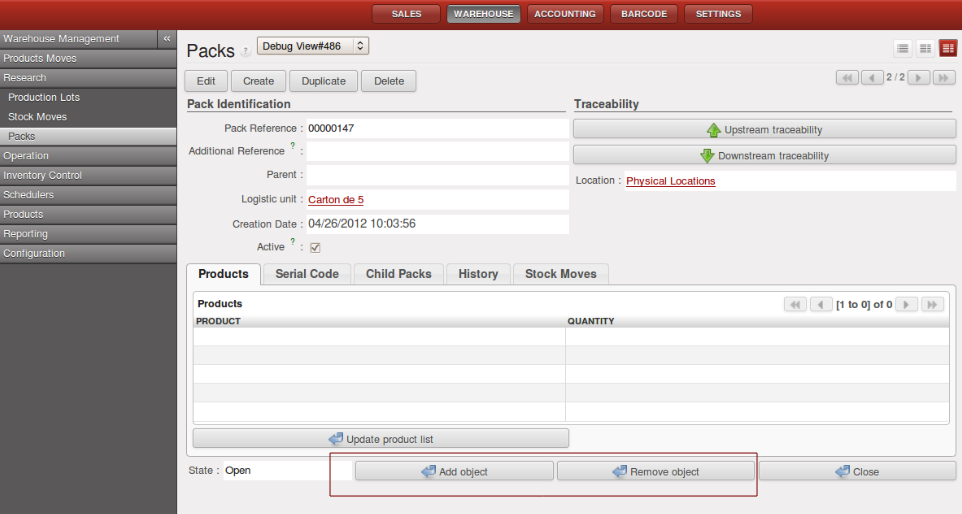The height and width of the screenshot is (514, 962).
Task: Toggle the Active checkbox
Action: [315, 247]
